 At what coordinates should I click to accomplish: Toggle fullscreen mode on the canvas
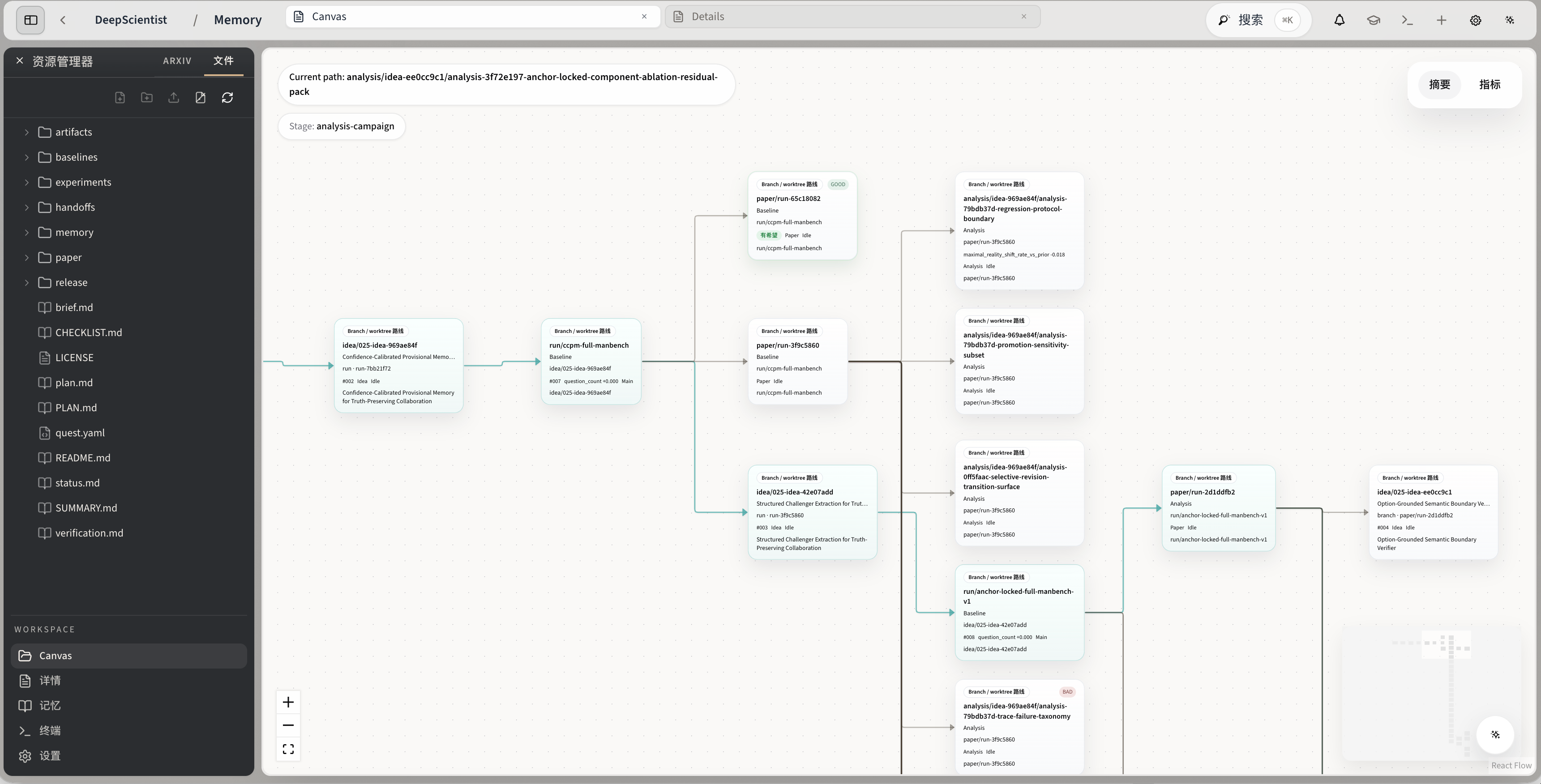pos(288,748)
